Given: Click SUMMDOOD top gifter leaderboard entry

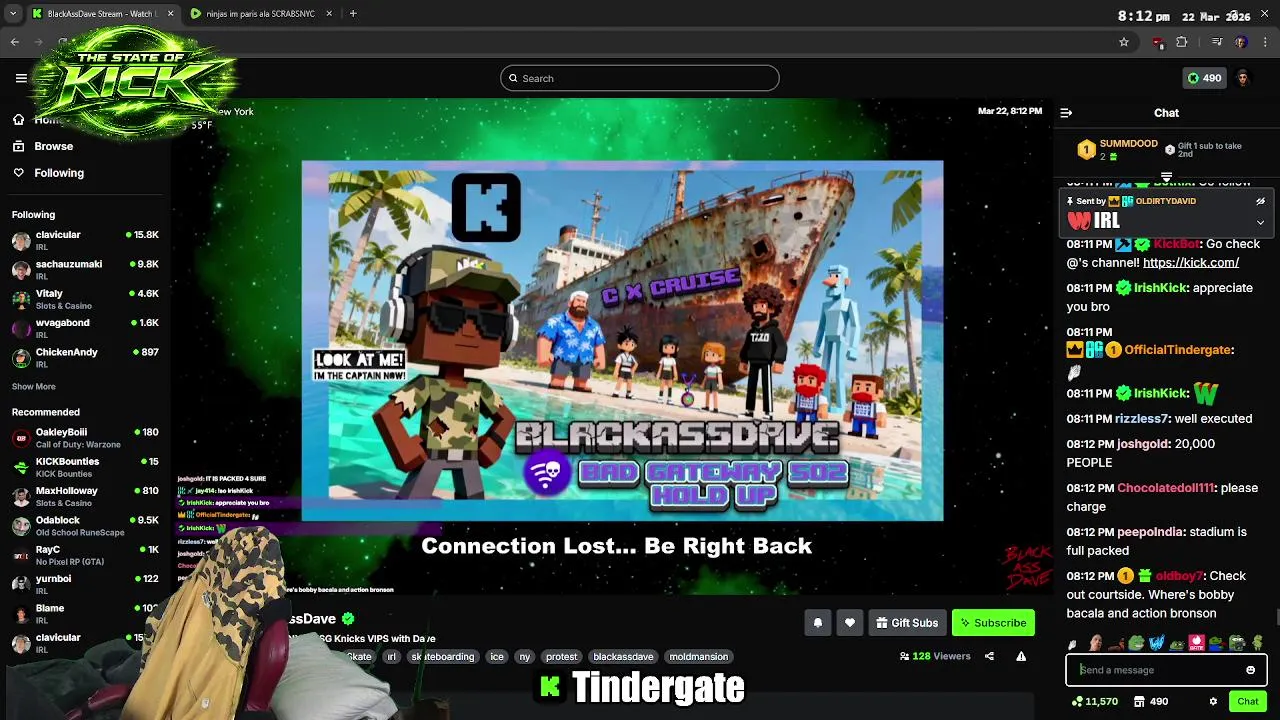Looking at the screenshot, I should coord(1117,150).
